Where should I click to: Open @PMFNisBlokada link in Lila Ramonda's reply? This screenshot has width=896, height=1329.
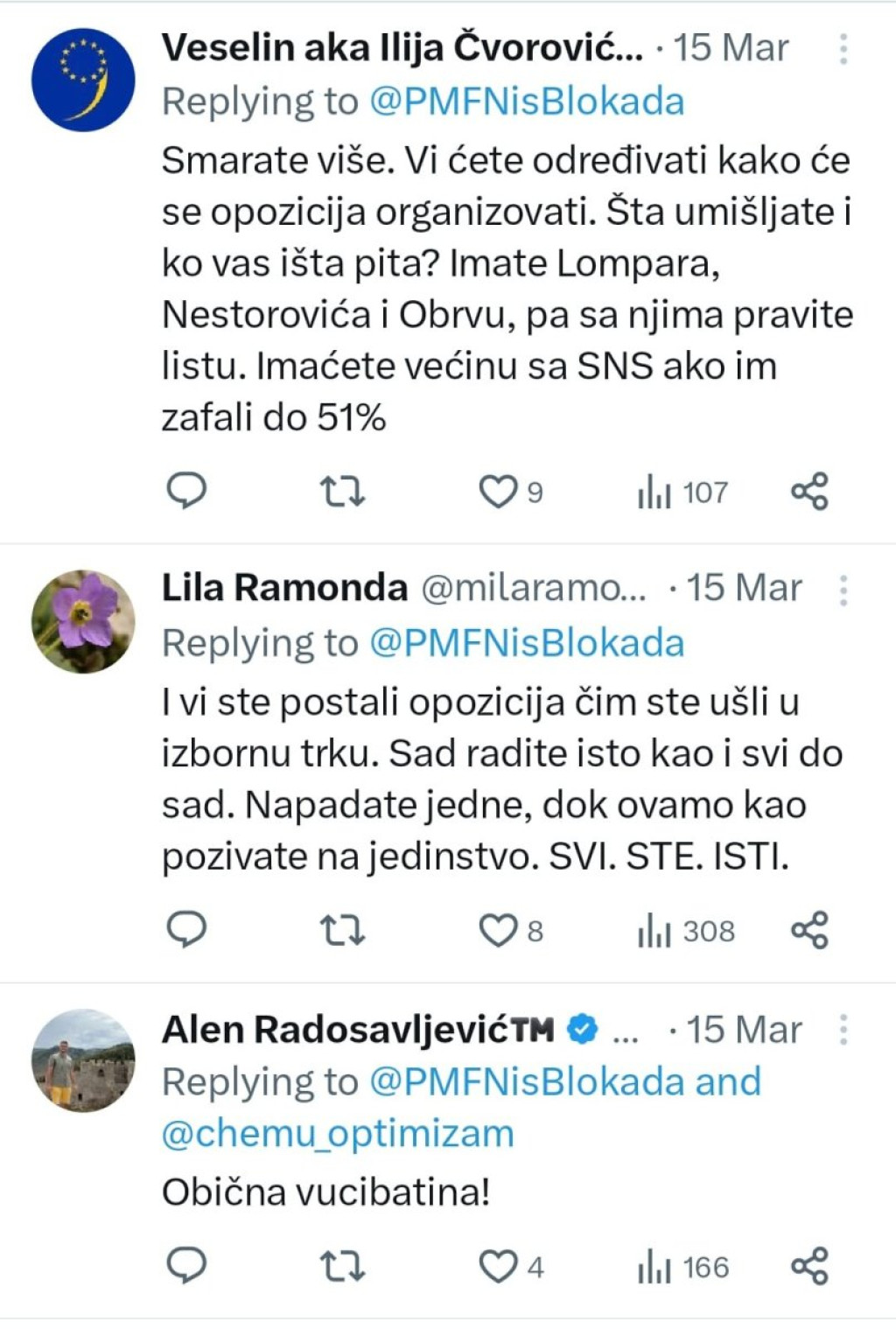[527, 643]
